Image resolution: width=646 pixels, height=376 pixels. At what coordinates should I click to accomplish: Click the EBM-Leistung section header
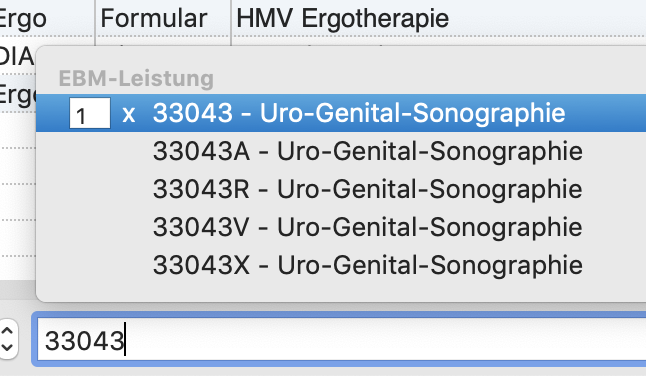(x=136, y=78)
